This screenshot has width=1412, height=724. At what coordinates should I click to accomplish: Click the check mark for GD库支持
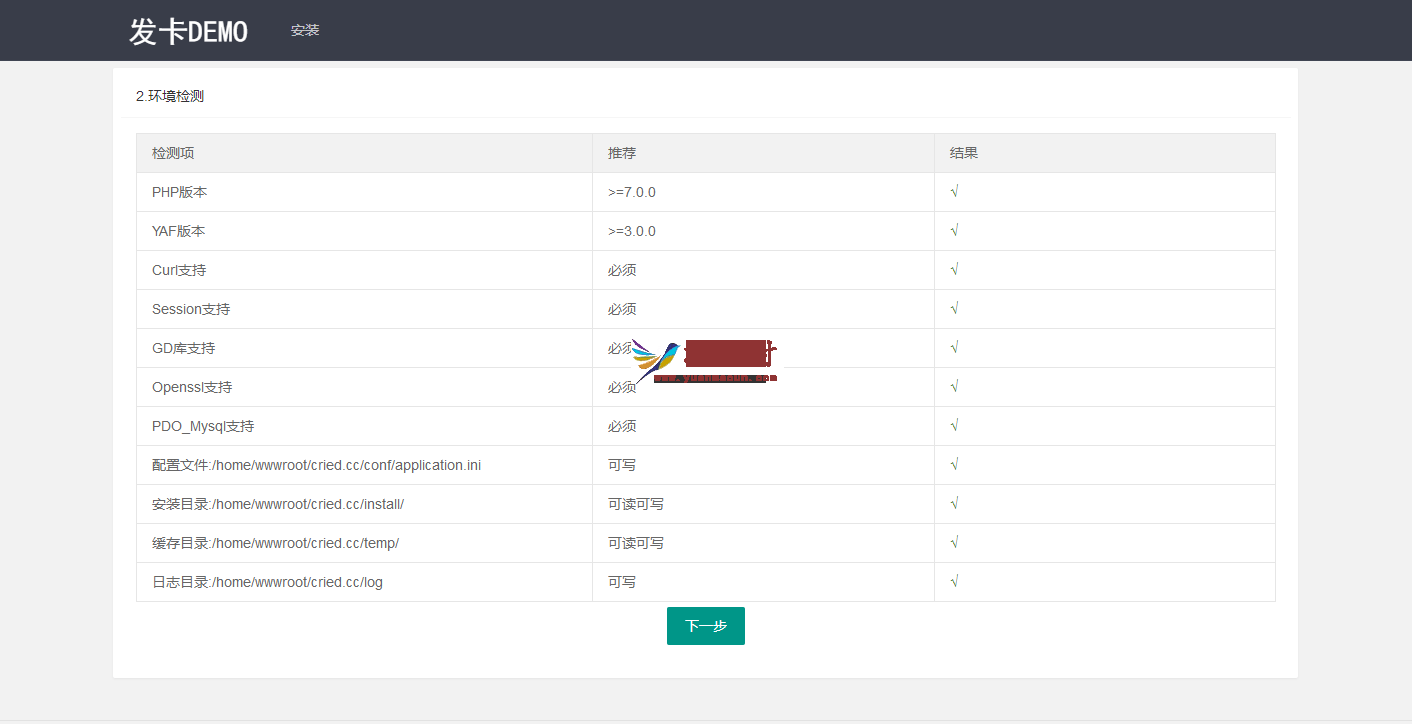point(955,348)
